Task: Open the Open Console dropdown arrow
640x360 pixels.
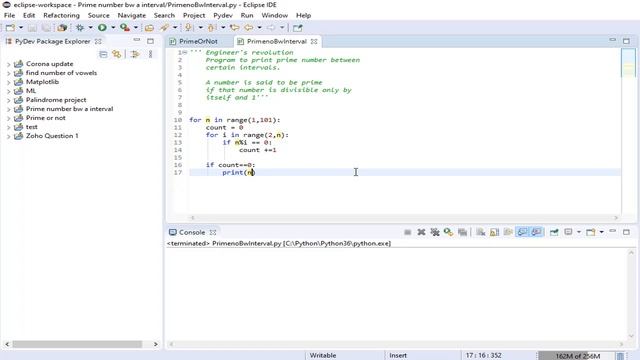Action: [x=602, y=232]
